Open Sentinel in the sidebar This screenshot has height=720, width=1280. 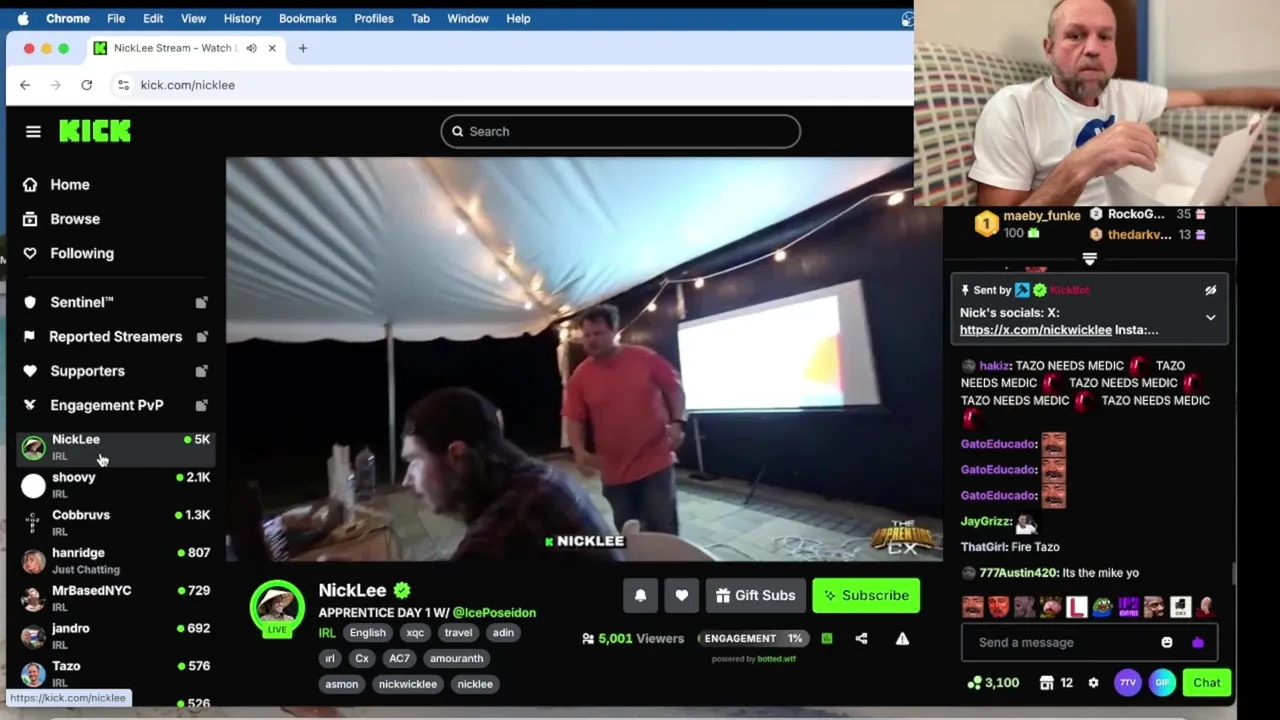pyautogui.click(x=82, y=302)
